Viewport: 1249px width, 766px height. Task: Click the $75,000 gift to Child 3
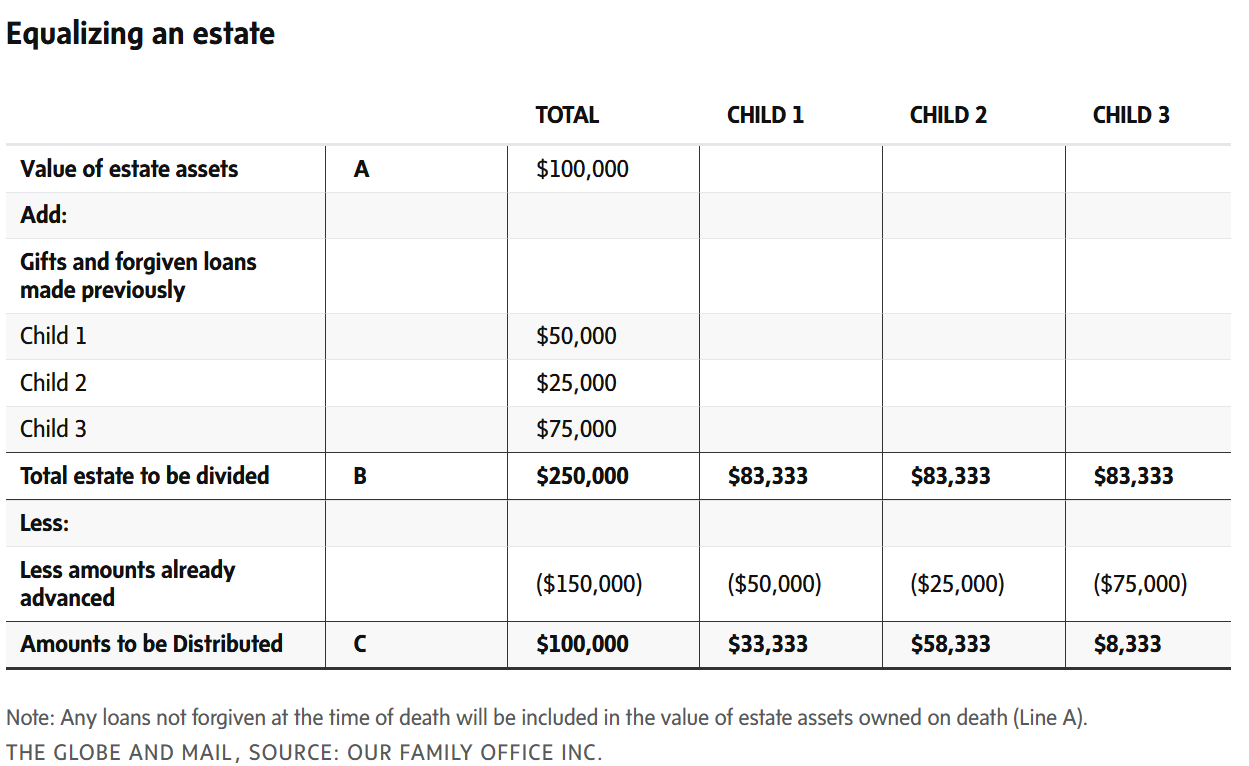coord(576,429)
